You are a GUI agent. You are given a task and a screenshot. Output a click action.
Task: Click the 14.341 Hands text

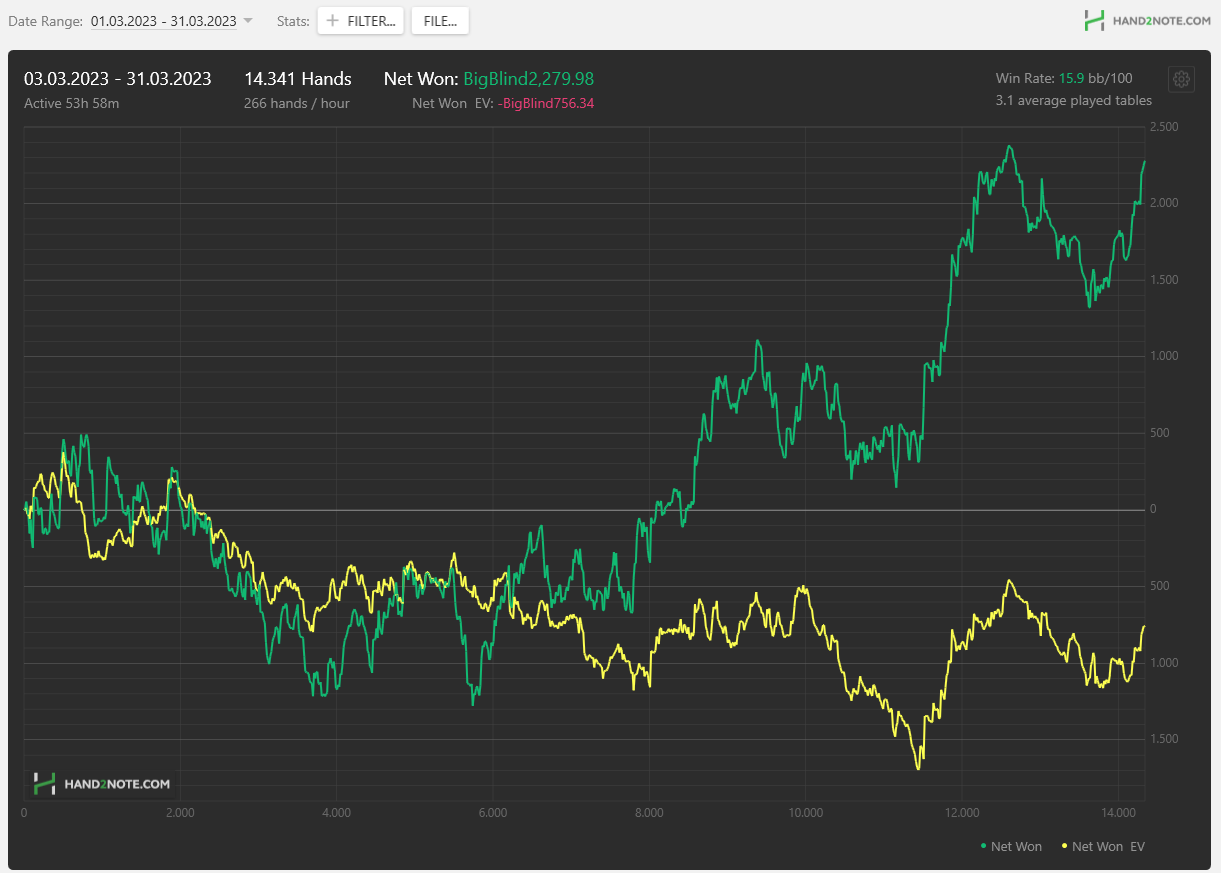click(298, 78)
